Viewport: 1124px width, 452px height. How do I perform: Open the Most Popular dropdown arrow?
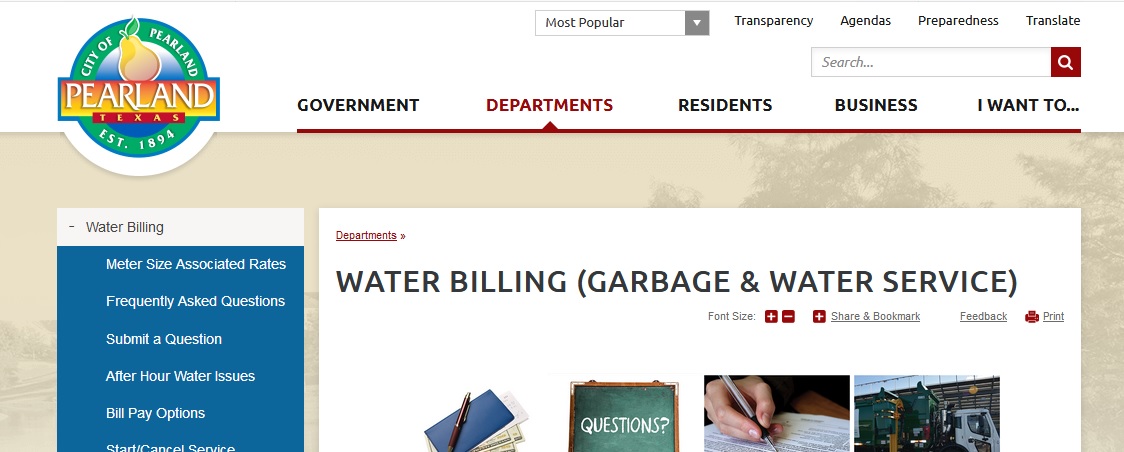pyautogui.click(x=697, y=23)
